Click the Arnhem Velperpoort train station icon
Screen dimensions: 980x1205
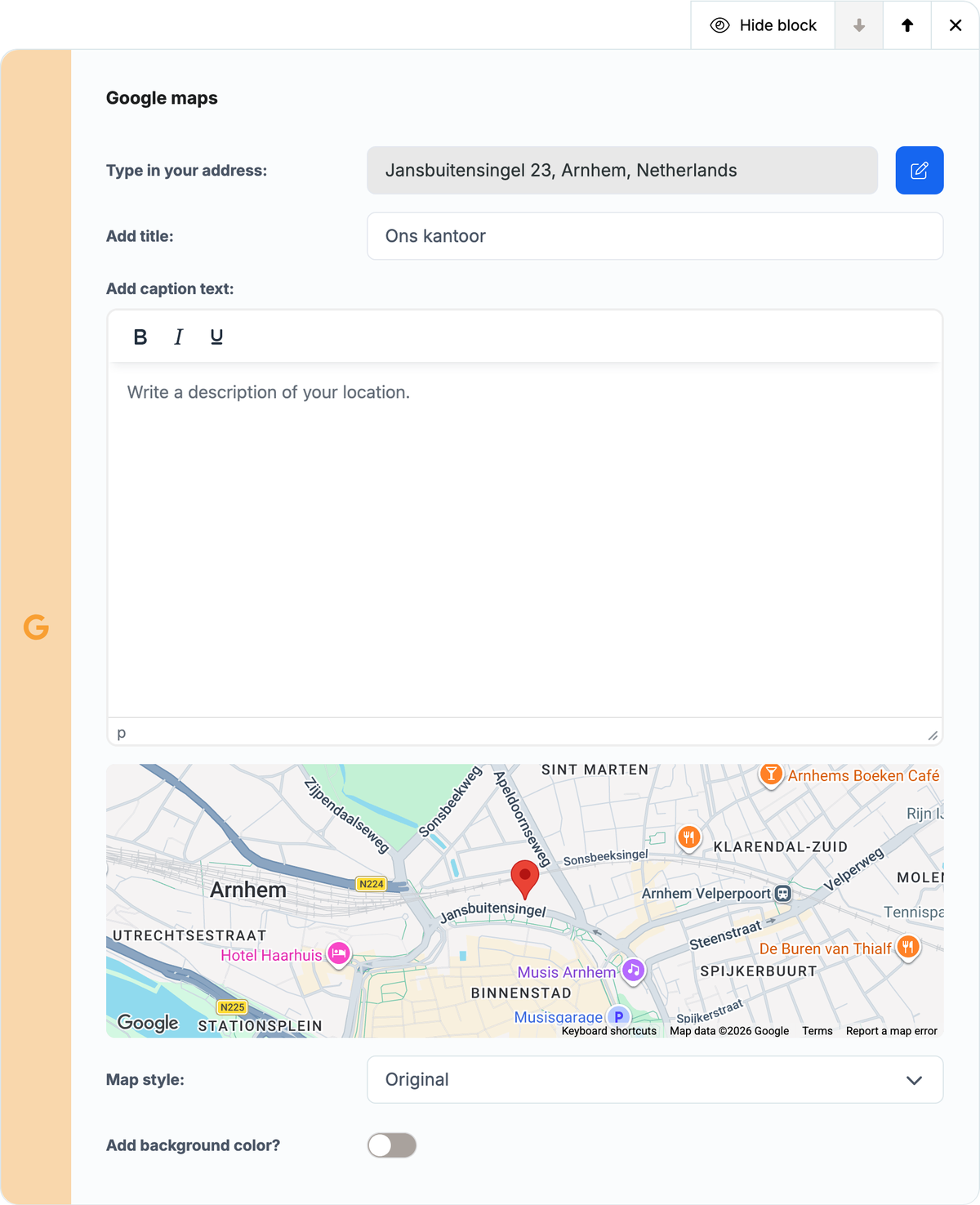(x=782, y=893)
